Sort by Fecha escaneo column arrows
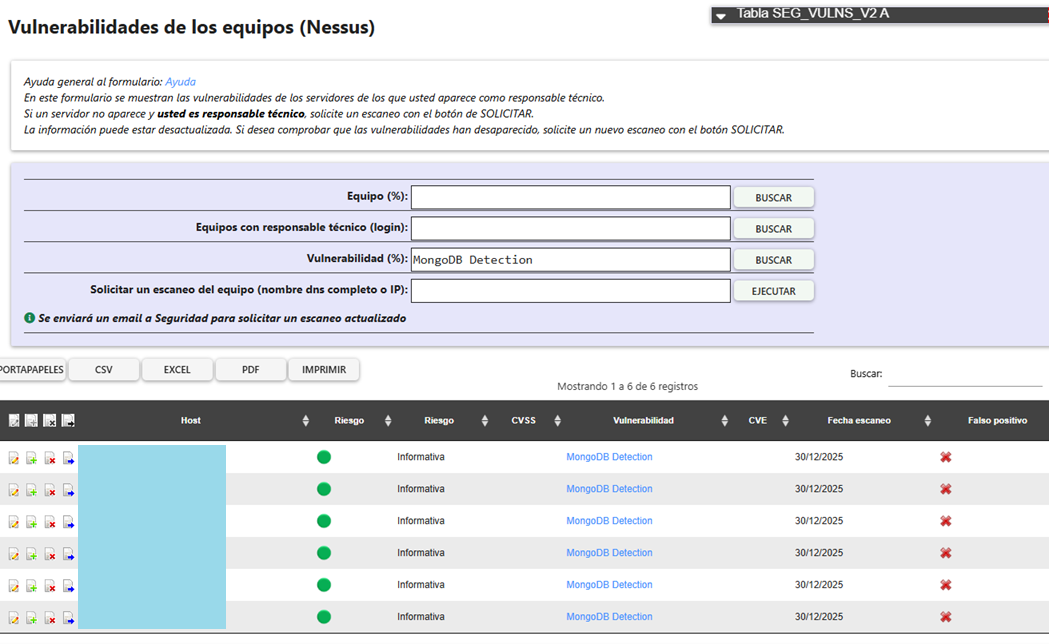 pos(927,421)
